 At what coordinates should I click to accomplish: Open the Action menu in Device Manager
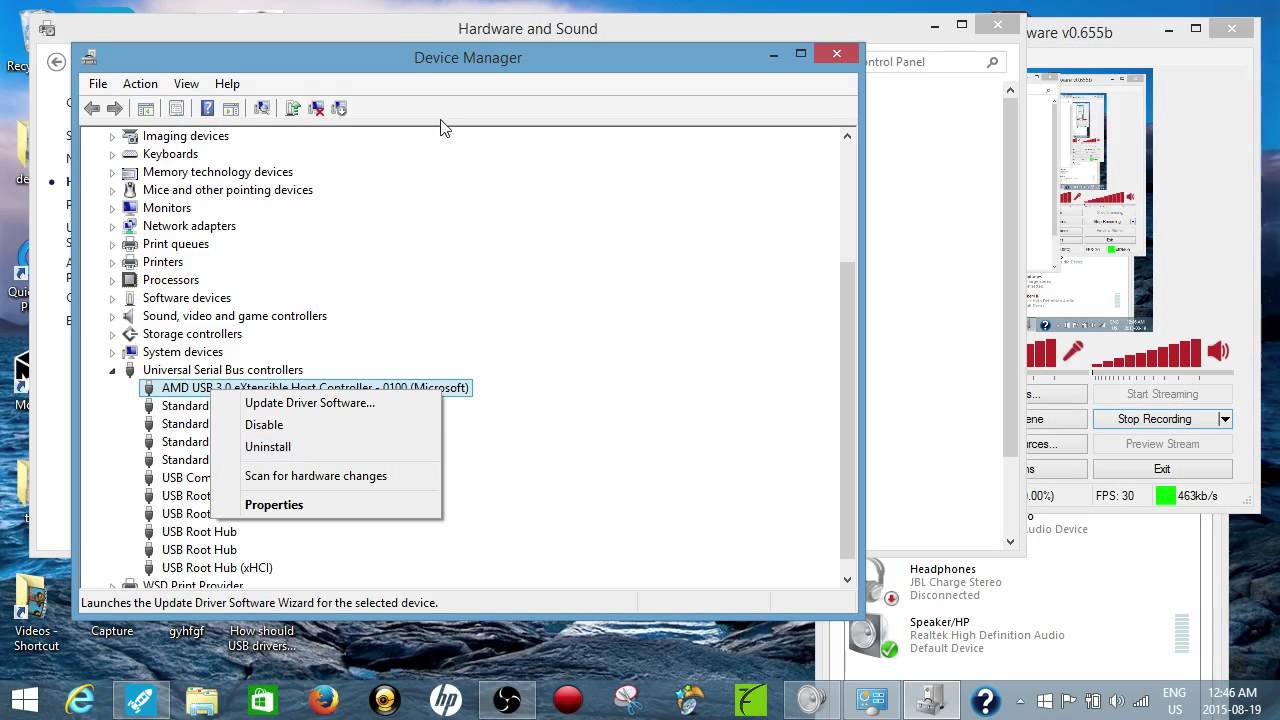140,84
